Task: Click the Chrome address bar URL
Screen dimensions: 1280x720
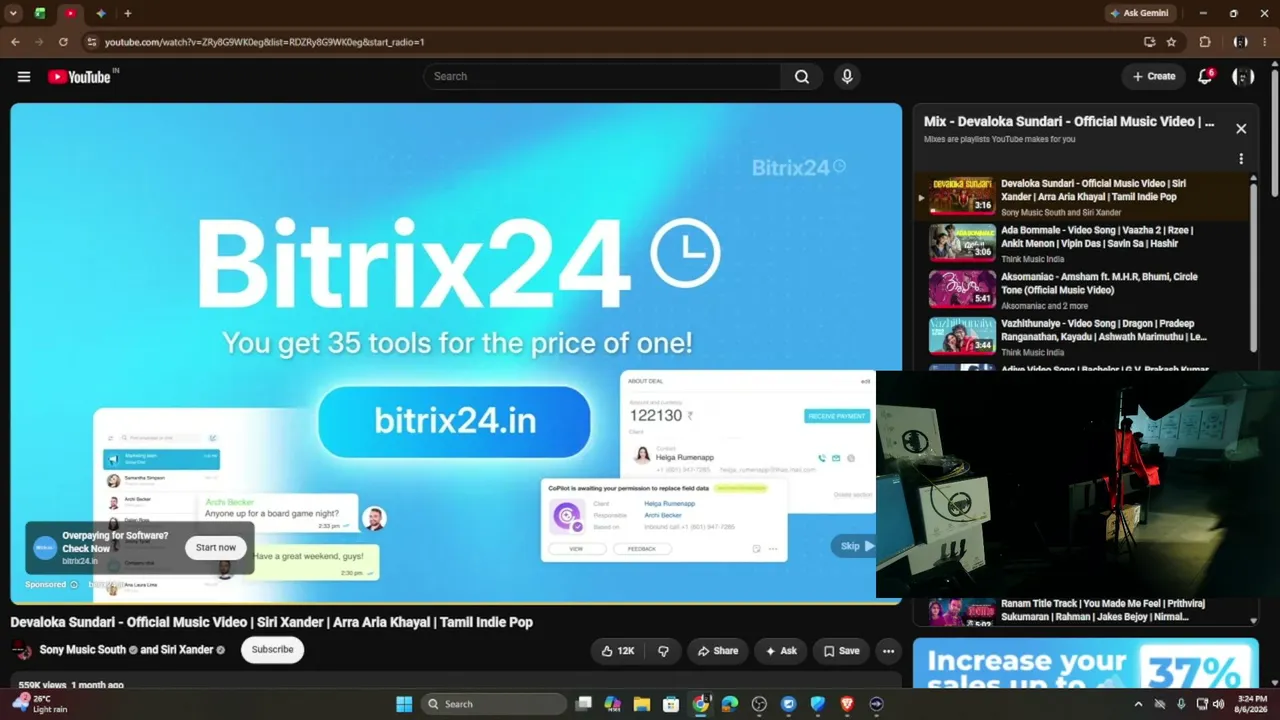Action: pyautogui.click(x=264, y=42)
